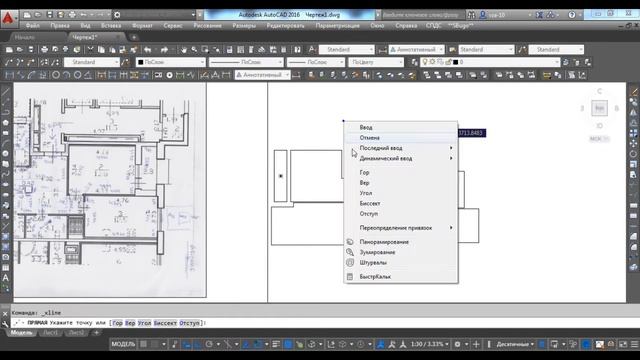Select the multiline Text A tool

5,278
